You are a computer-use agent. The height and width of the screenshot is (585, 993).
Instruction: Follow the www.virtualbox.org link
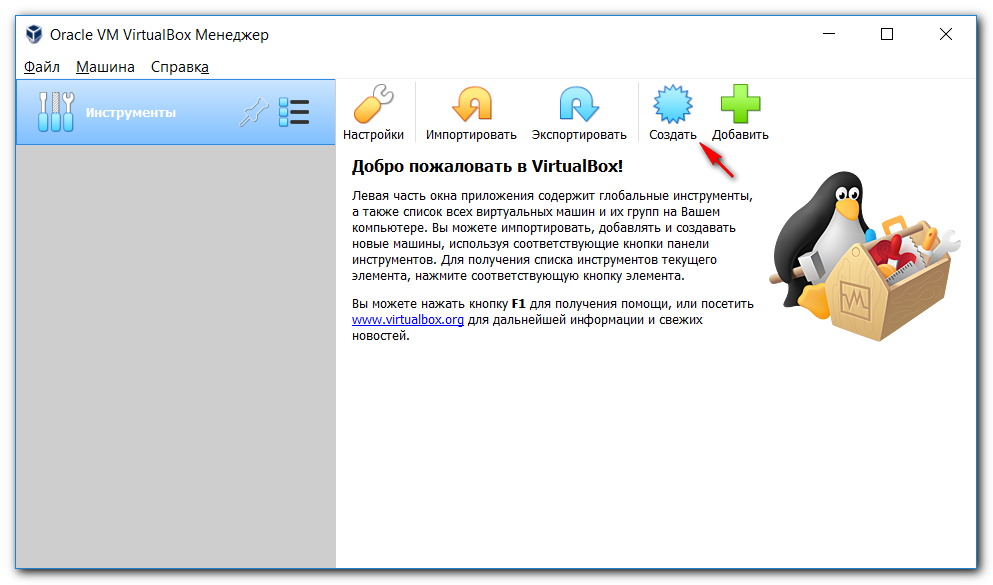coord(408,320)
